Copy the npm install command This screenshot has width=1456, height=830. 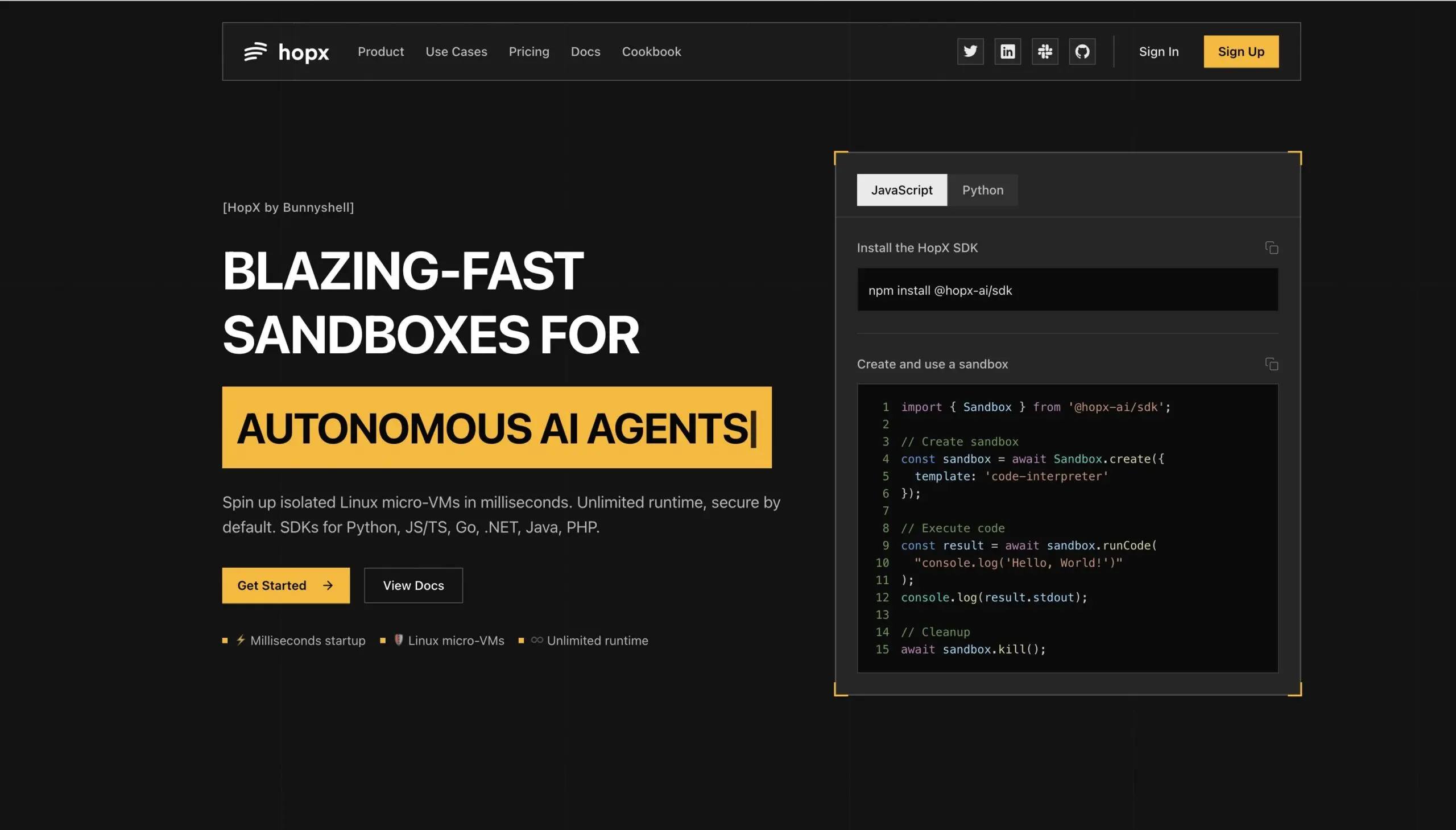[1272, 248]
